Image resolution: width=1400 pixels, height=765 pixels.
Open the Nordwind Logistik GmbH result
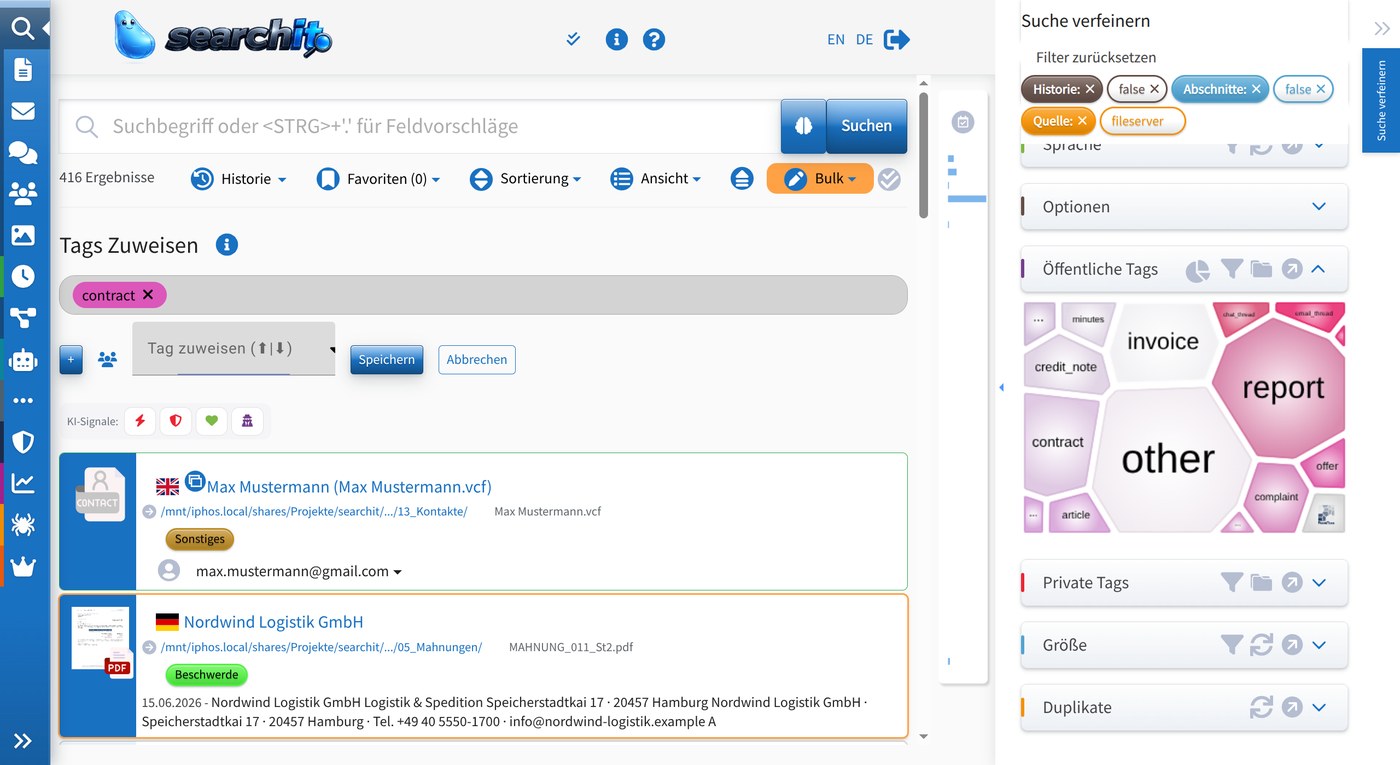pos(273,622)
